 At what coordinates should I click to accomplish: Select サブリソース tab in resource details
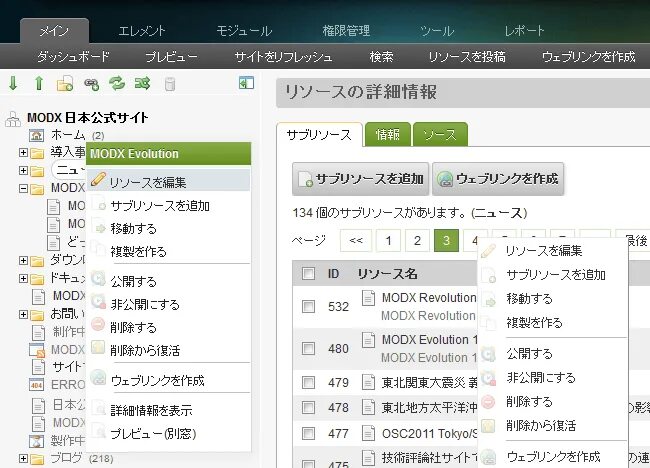319,135
